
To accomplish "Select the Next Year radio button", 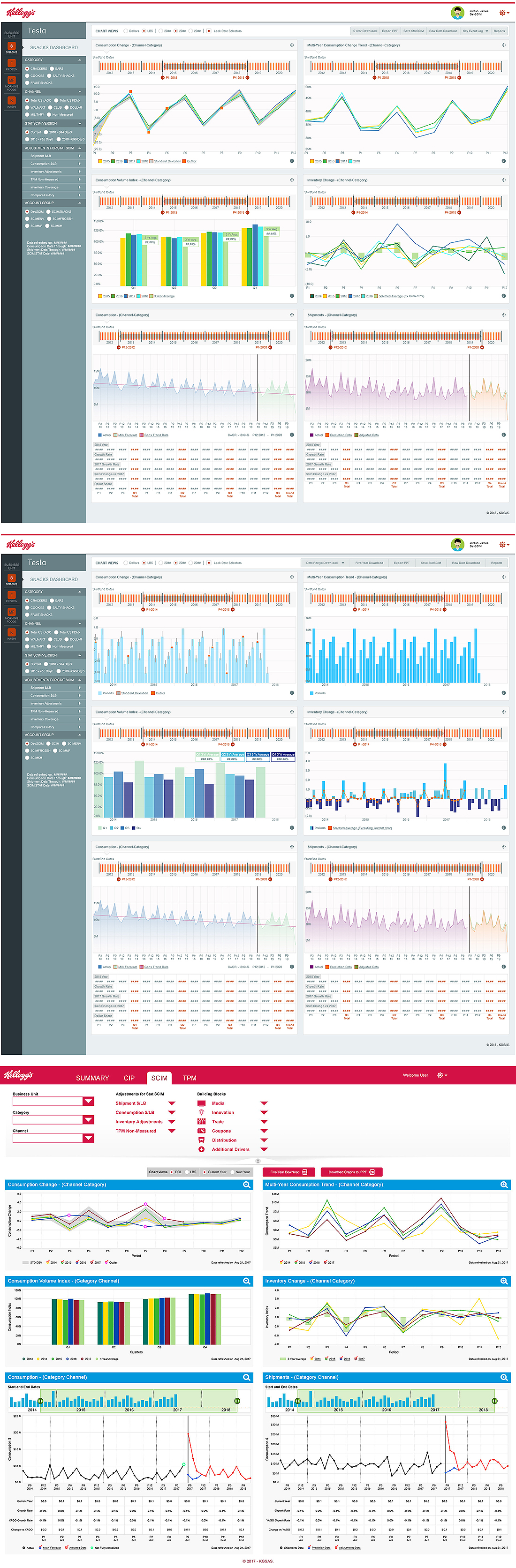I will (232, 1172).
